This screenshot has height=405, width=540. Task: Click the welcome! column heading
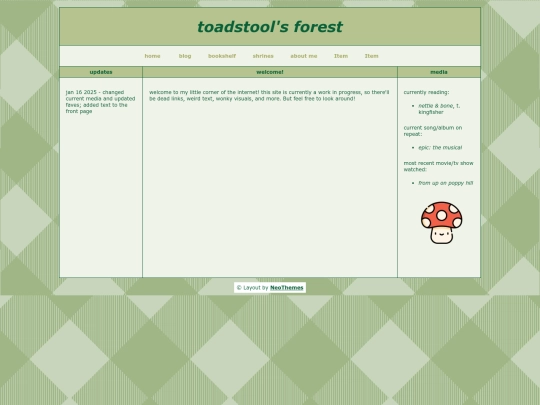270,72
